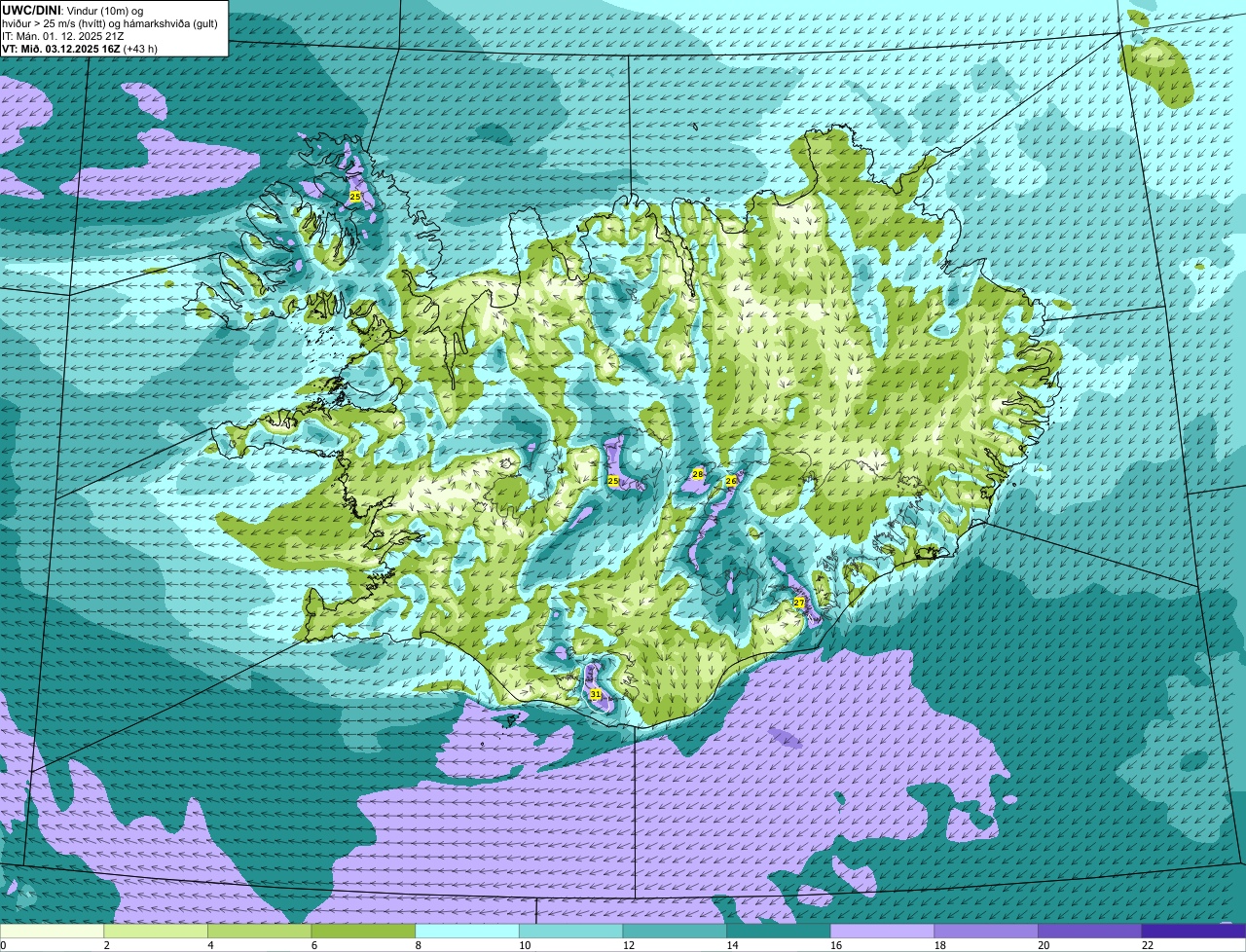Click the scale tick label '10'
The image size is (1246, 952).
pyautogui.click(x=525, y=945)
